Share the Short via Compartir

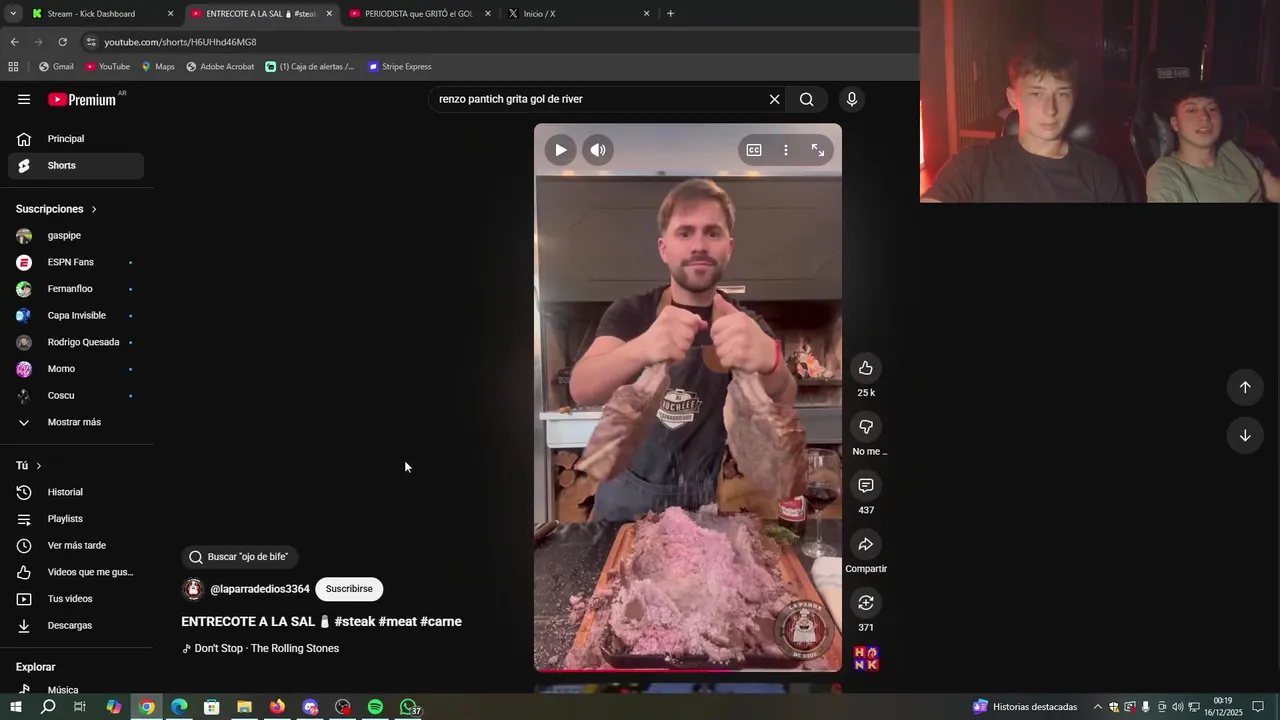click(866, 544)
